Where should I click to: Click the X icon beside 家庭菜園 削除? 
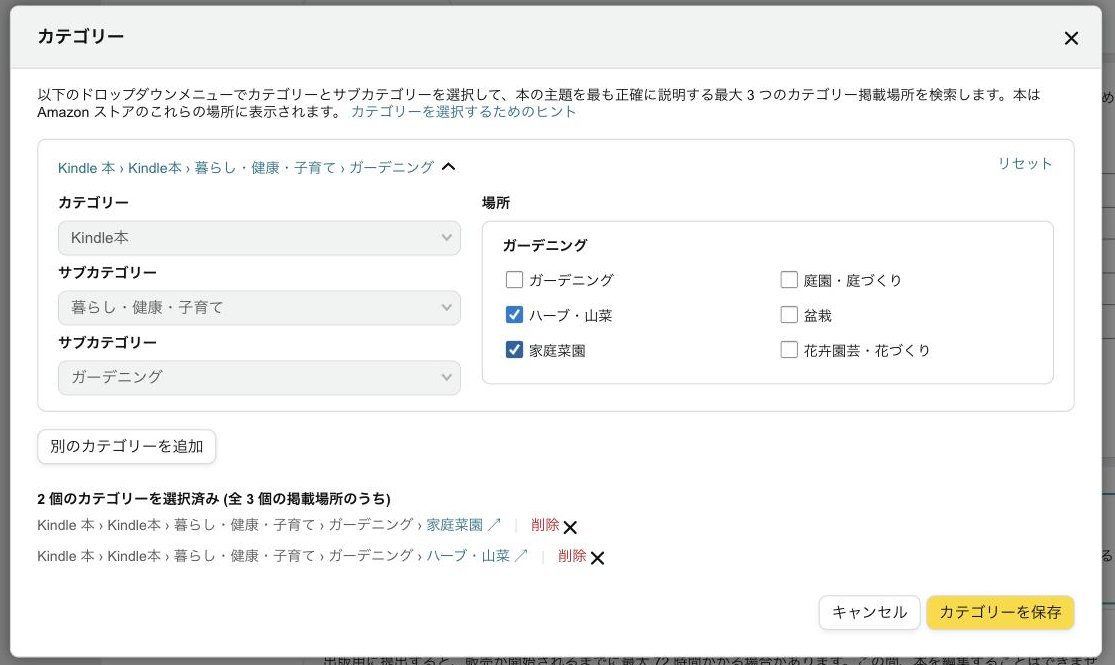(x=570, y=527)
